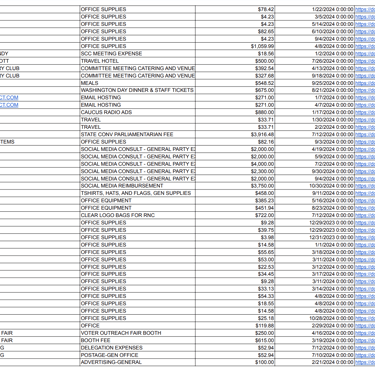Click the $1,059.99 amount cell
Viewport: 375px width, 375px height.
pos(235,46)
